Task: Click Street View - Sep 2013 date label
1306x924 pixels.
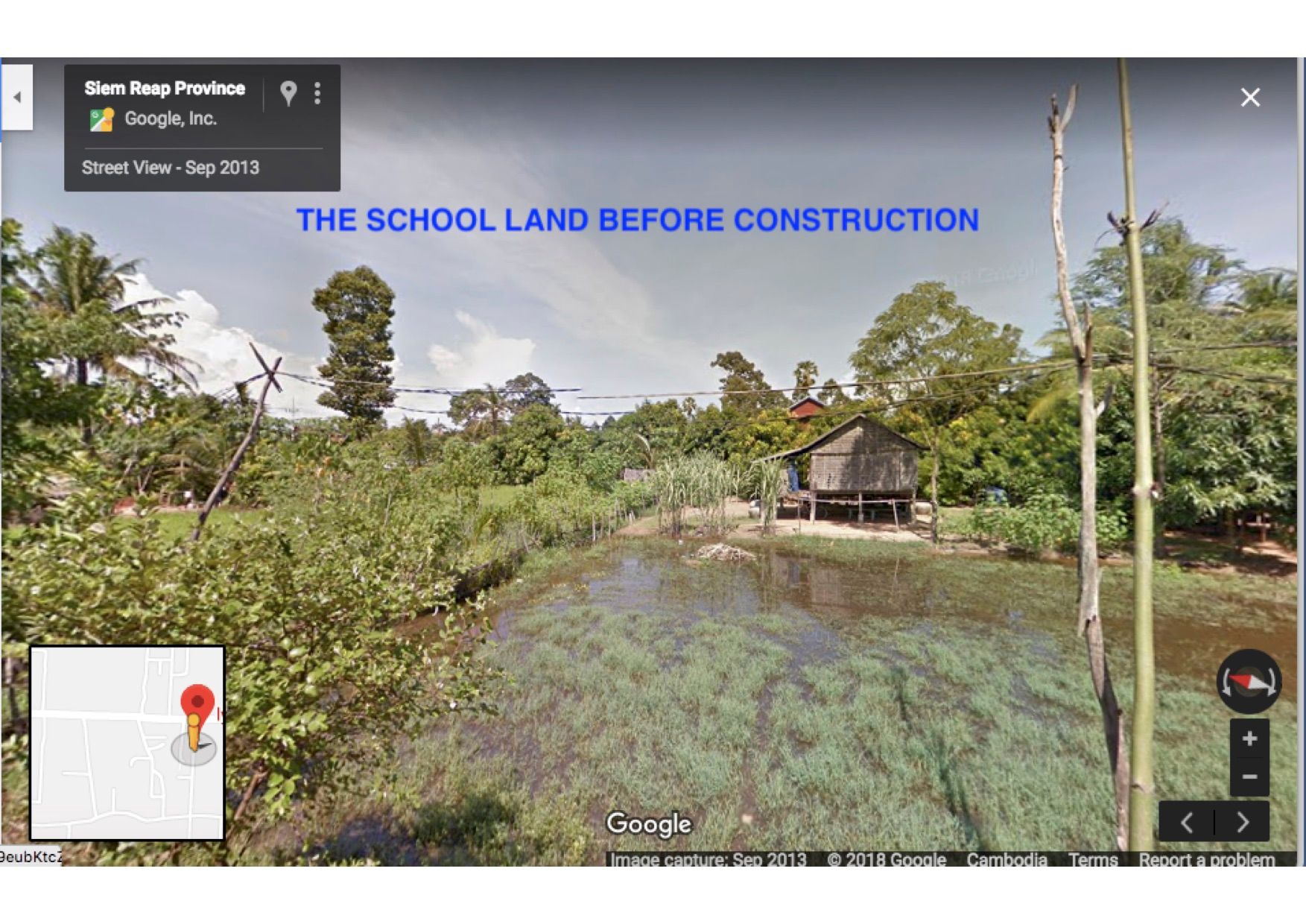Action: point(171,168)
